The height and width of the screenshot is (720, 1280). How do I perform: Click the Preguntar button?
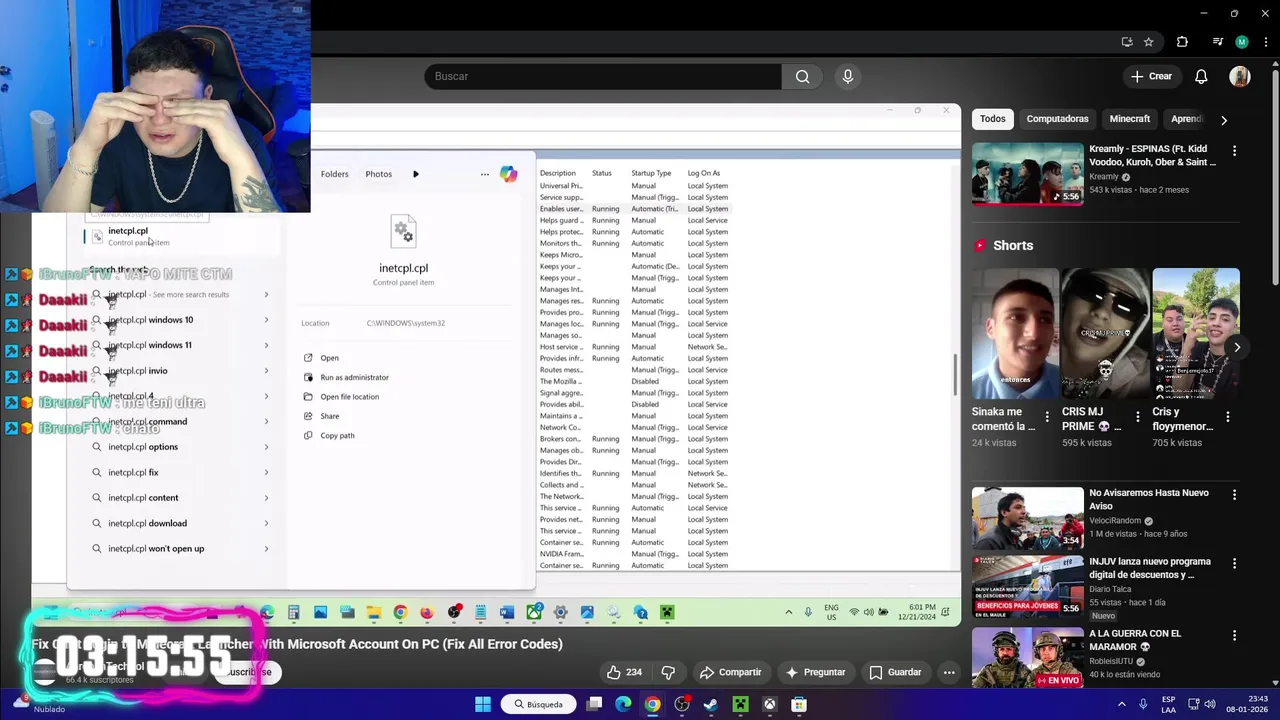pos(815,672)
